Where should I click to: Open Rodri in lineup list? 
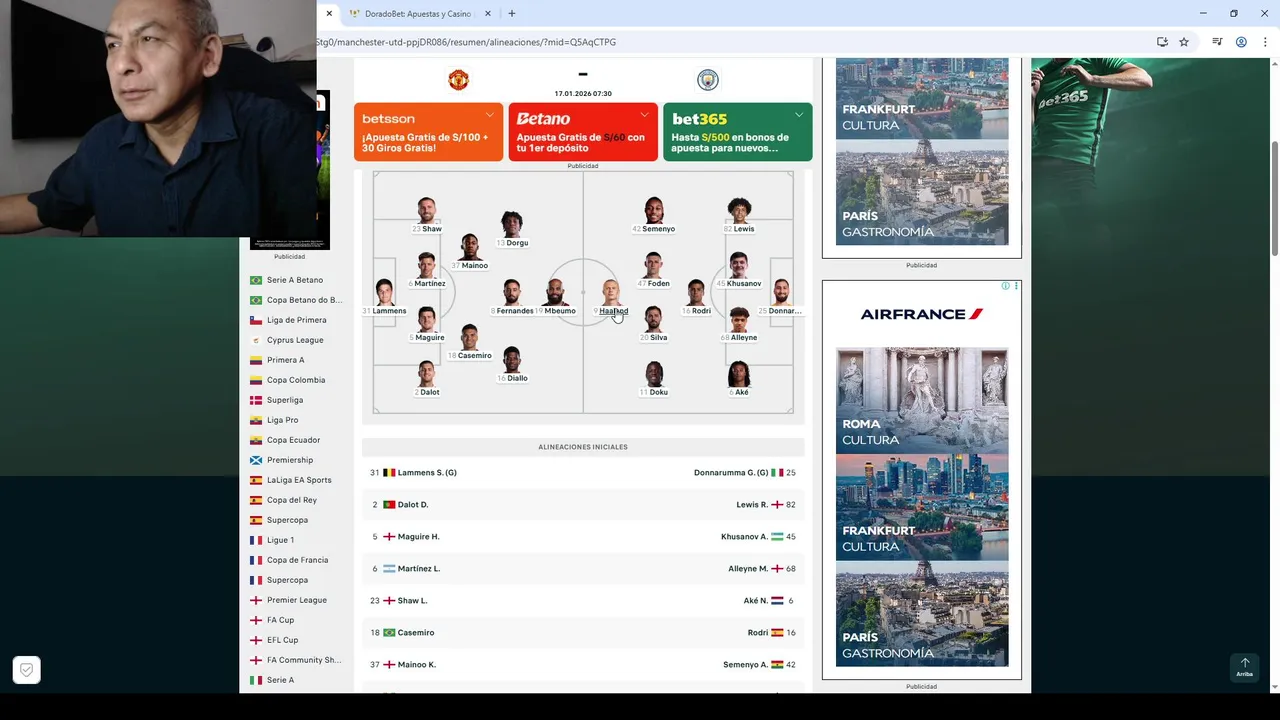coord(758,633)
